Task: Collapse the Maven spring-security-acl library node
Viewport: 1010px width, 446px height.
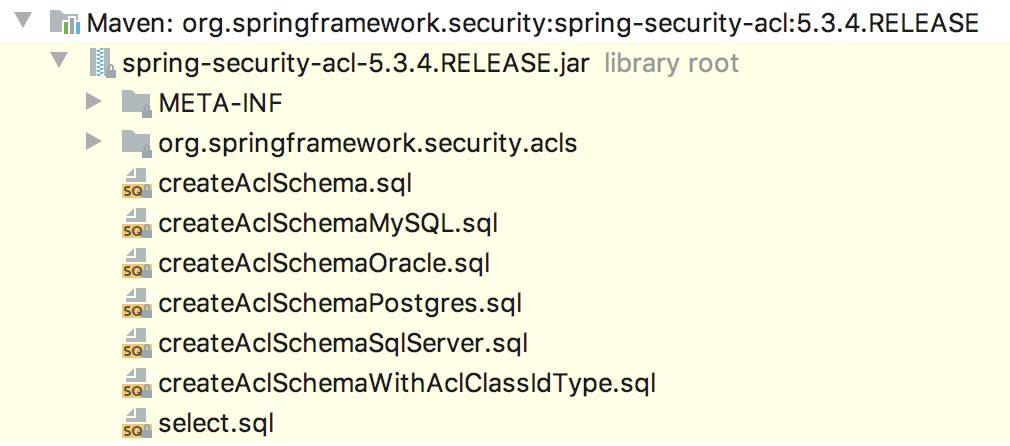Action: pos(24,21)
